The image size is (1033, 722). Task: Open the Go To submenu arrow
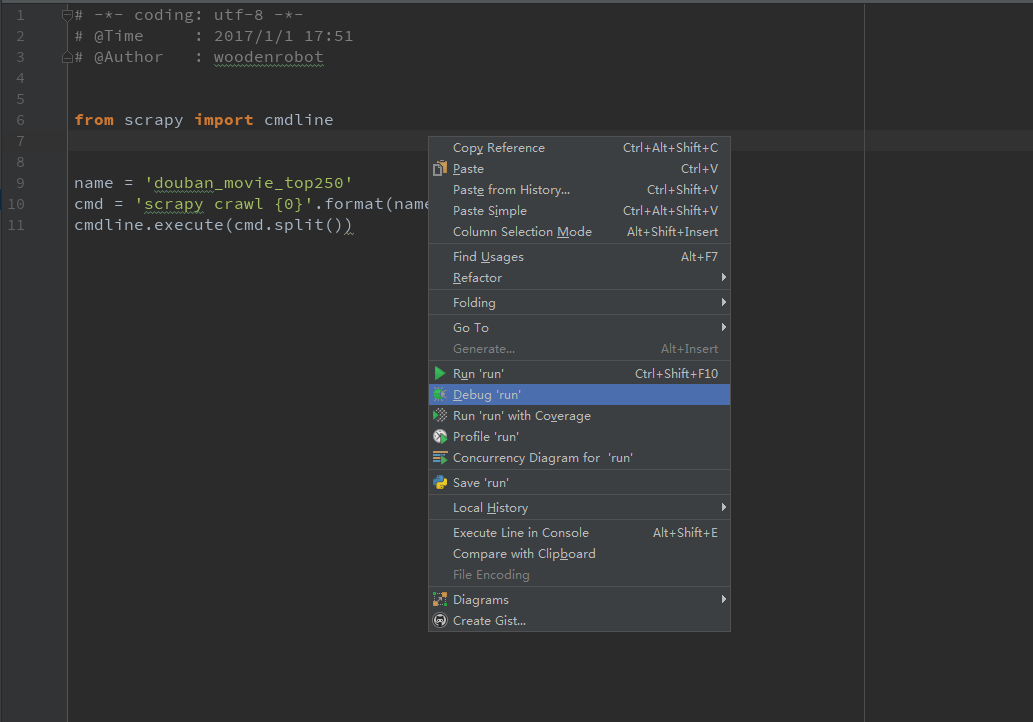[723, 328]
